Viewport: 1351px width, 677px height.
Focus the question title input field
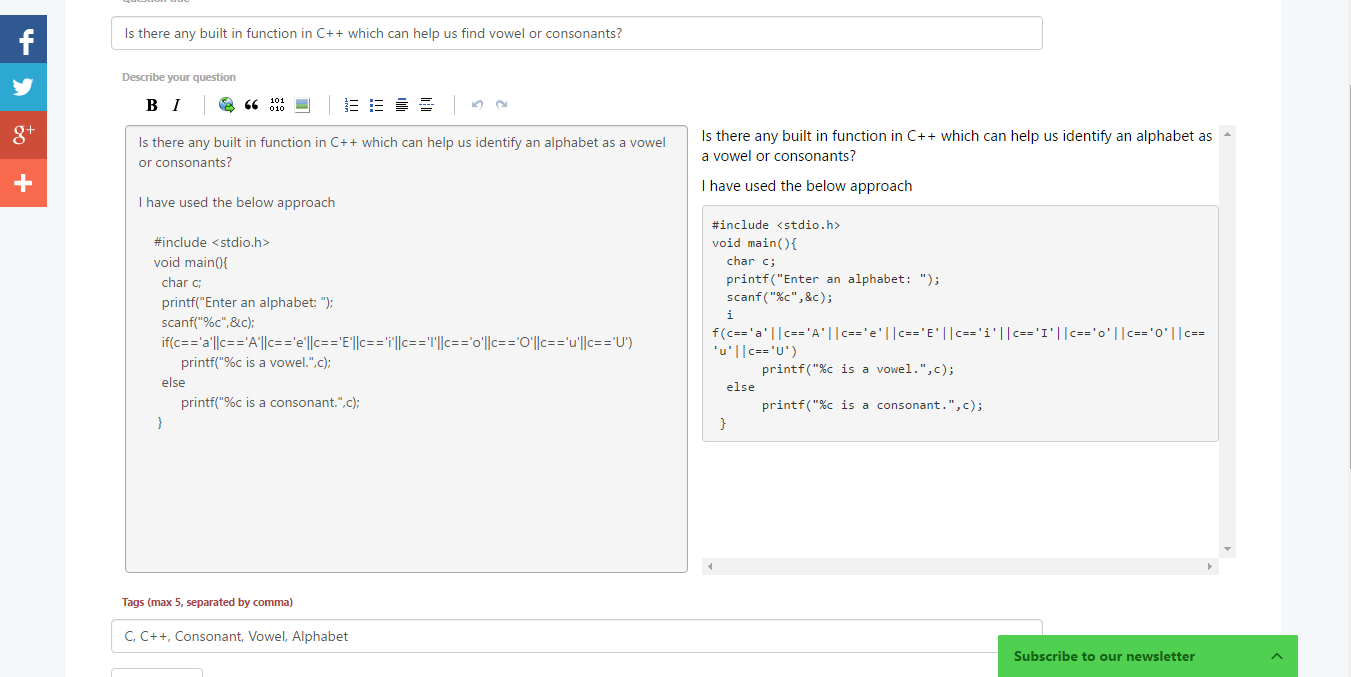pyautogui.click(x=576, y=33)
